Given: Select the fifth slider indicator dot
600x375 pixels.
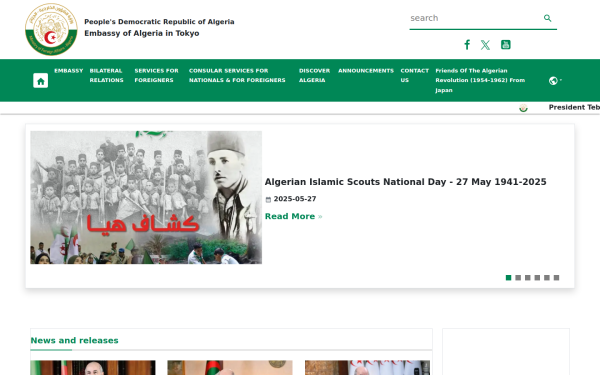Looking at the screenshot, I should (546, 278).
